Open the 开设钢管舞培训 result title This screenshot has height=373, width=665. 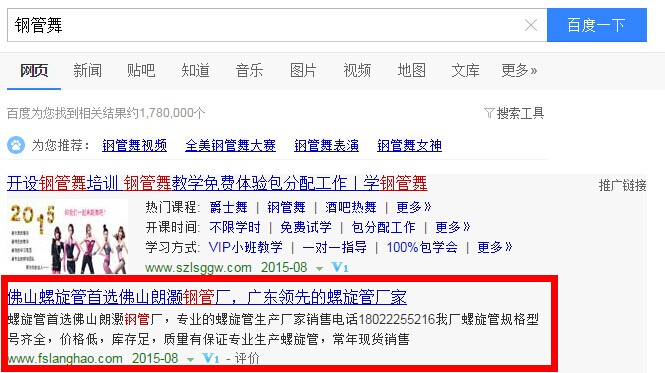tap(217, 183)
